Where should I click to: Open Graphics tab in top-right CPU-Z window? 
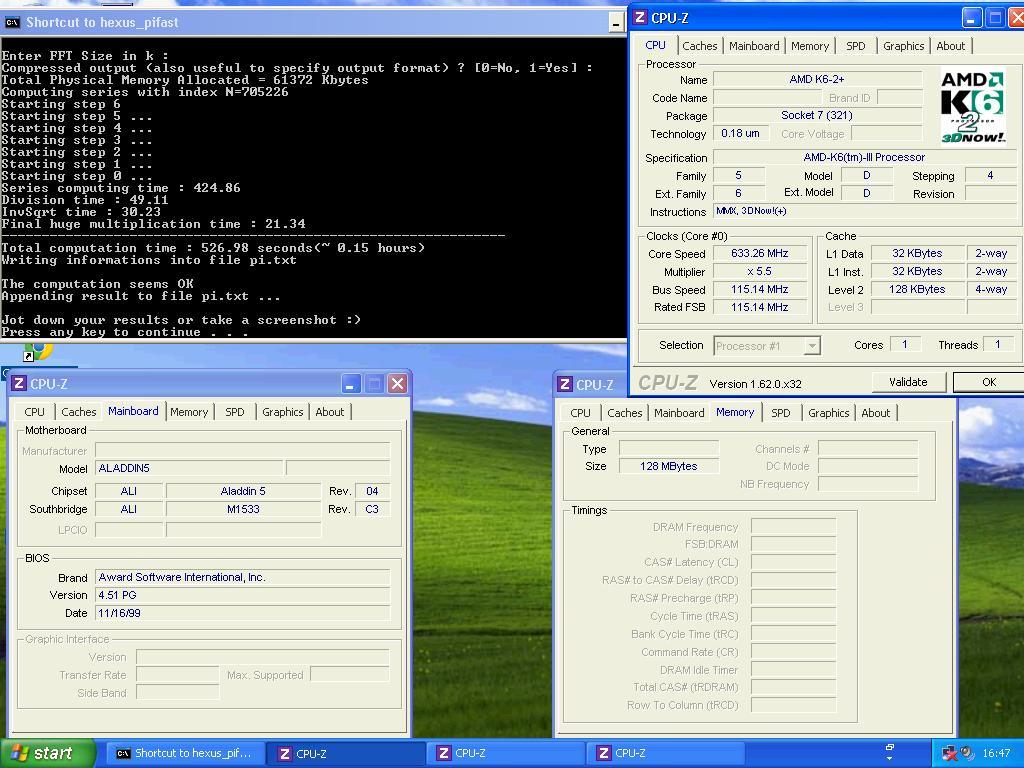[903, 46]
